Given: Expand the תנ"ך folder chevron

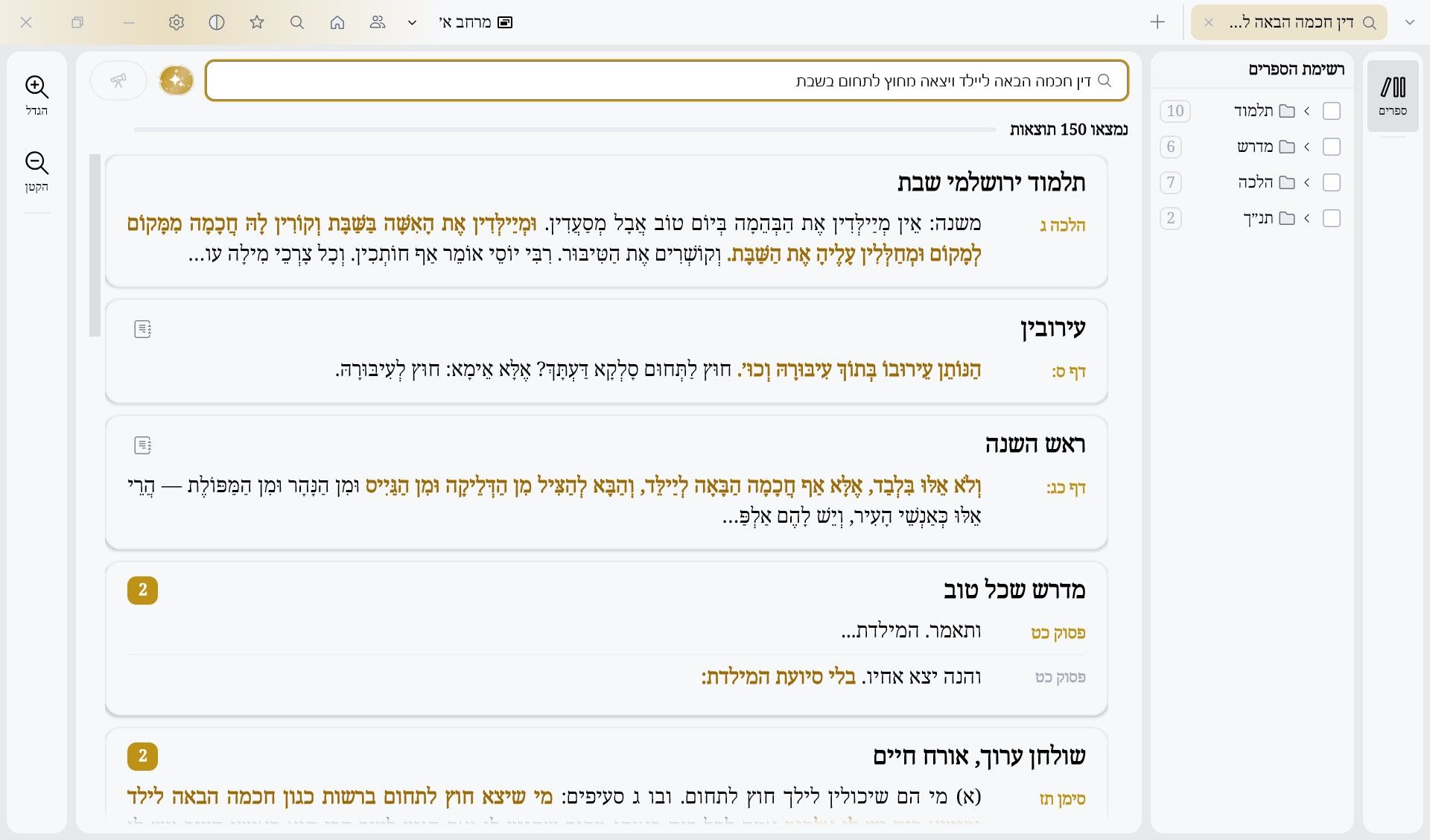Looking at the screenshot, I should coord(1306,218).
